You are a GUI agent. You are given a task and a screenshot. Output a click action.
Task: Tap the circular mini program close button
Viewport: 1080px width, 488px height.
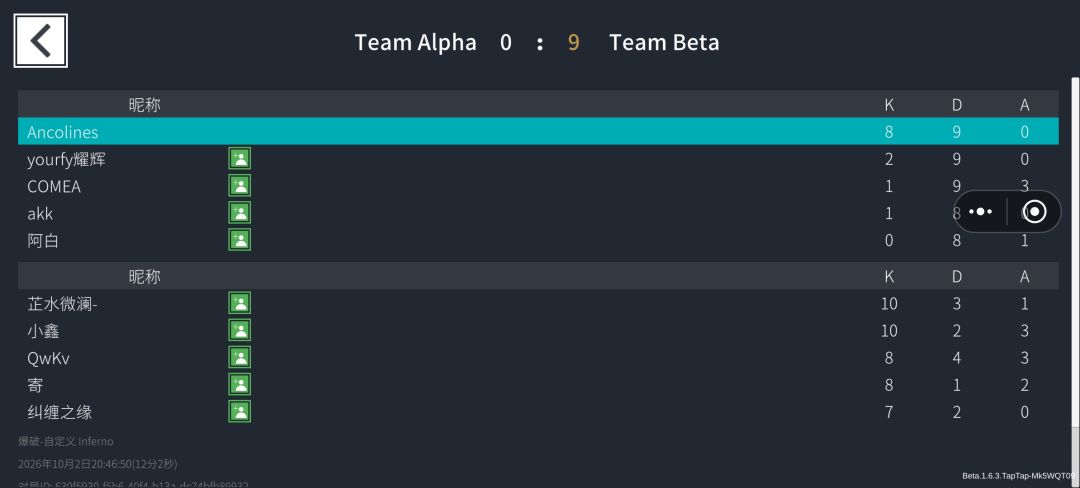(1034, 211)
